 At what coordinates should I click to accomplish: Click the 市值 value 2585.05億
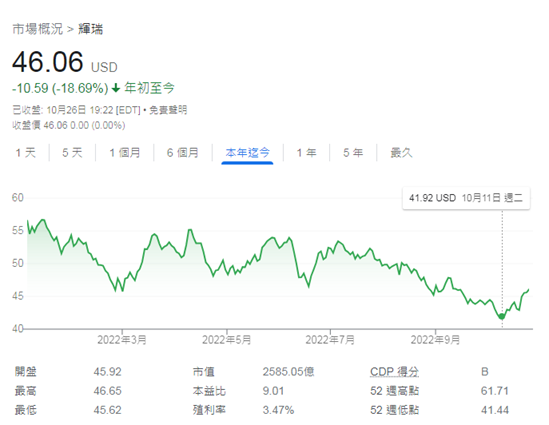click(289, 372)
